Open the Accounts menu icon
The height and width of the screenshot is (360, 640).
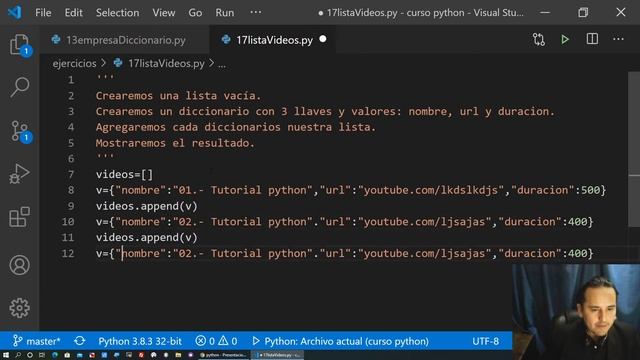point(19,265)
